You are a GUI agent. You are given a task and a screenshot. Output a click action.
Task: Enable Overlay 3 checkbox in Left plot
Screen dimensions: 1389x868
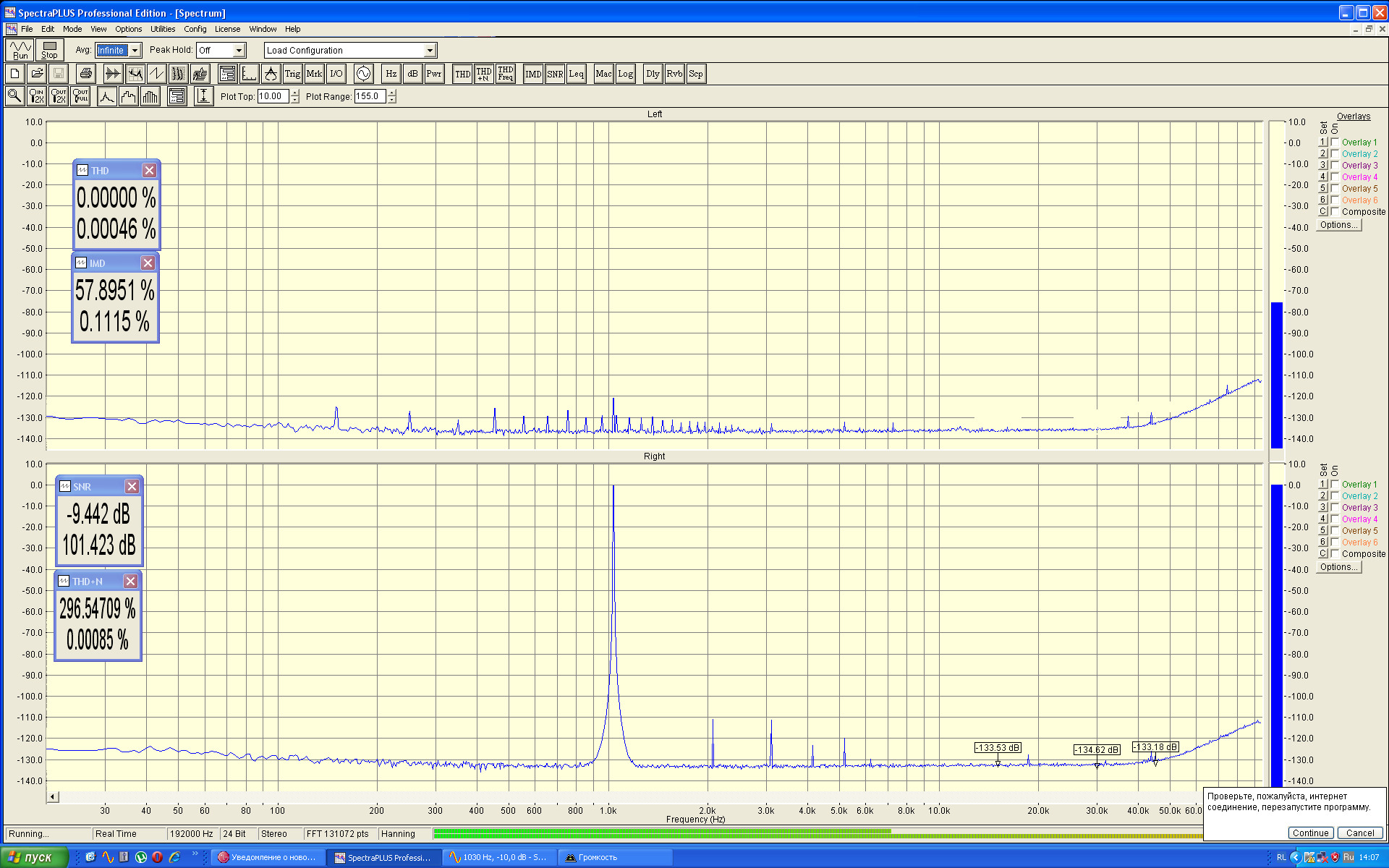coord(1335,166)
